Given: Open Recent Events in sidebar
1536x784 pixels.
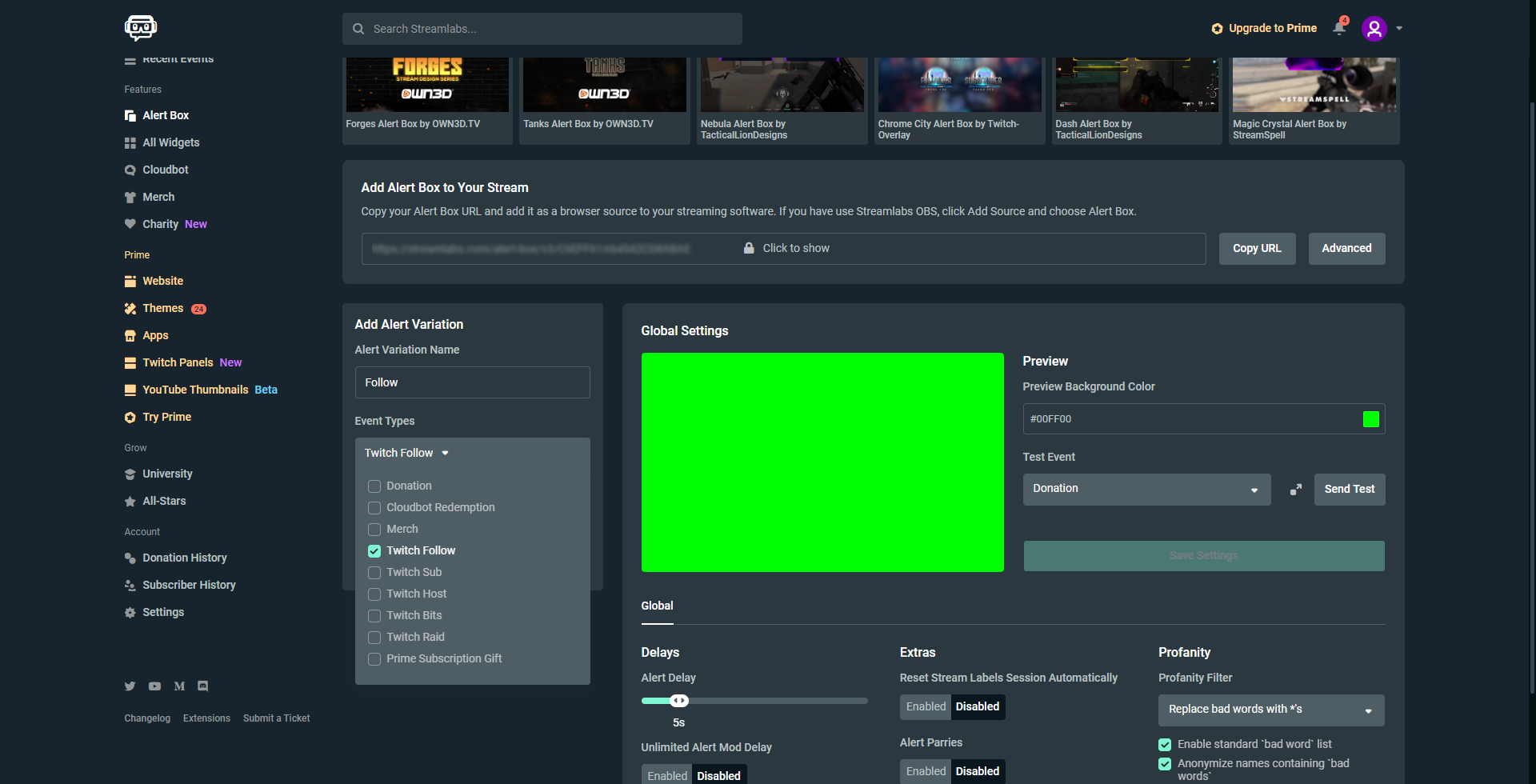Looking at the screenshot, I should [x=178, y=59].
